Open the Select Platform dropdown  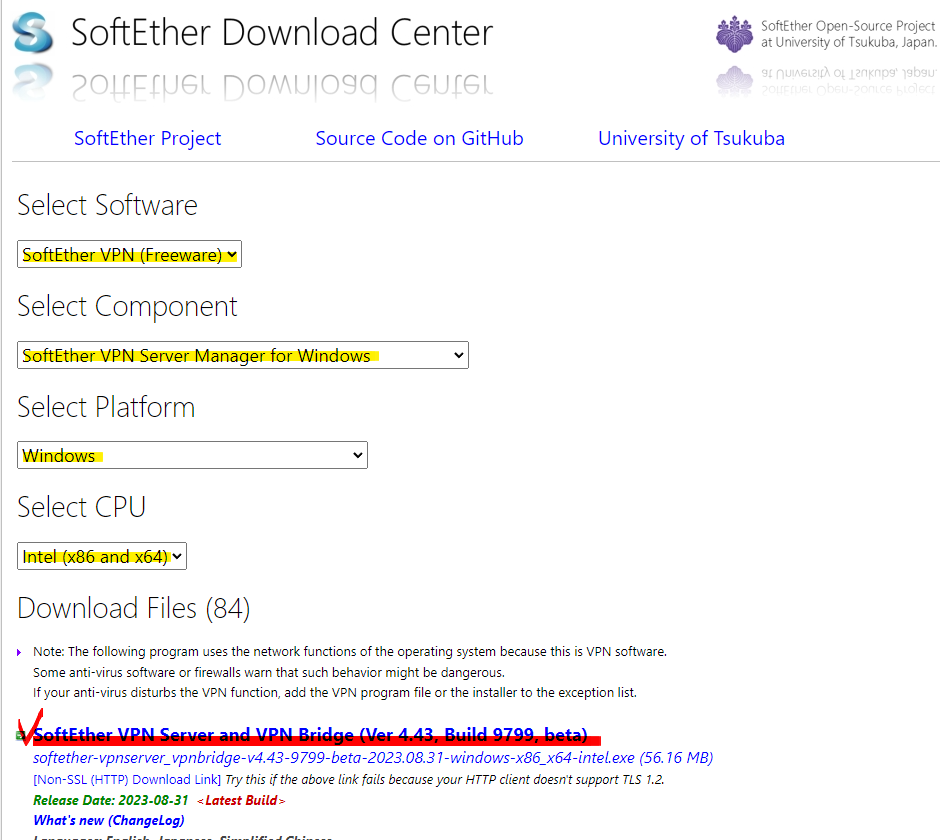[192, 455]
